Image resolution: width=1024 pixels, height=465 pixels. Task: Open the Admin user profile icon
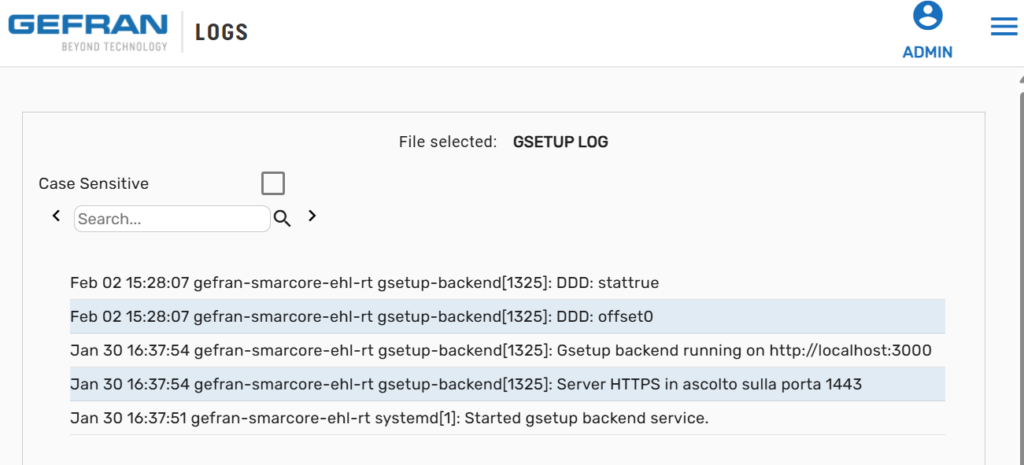pos(927,16)
